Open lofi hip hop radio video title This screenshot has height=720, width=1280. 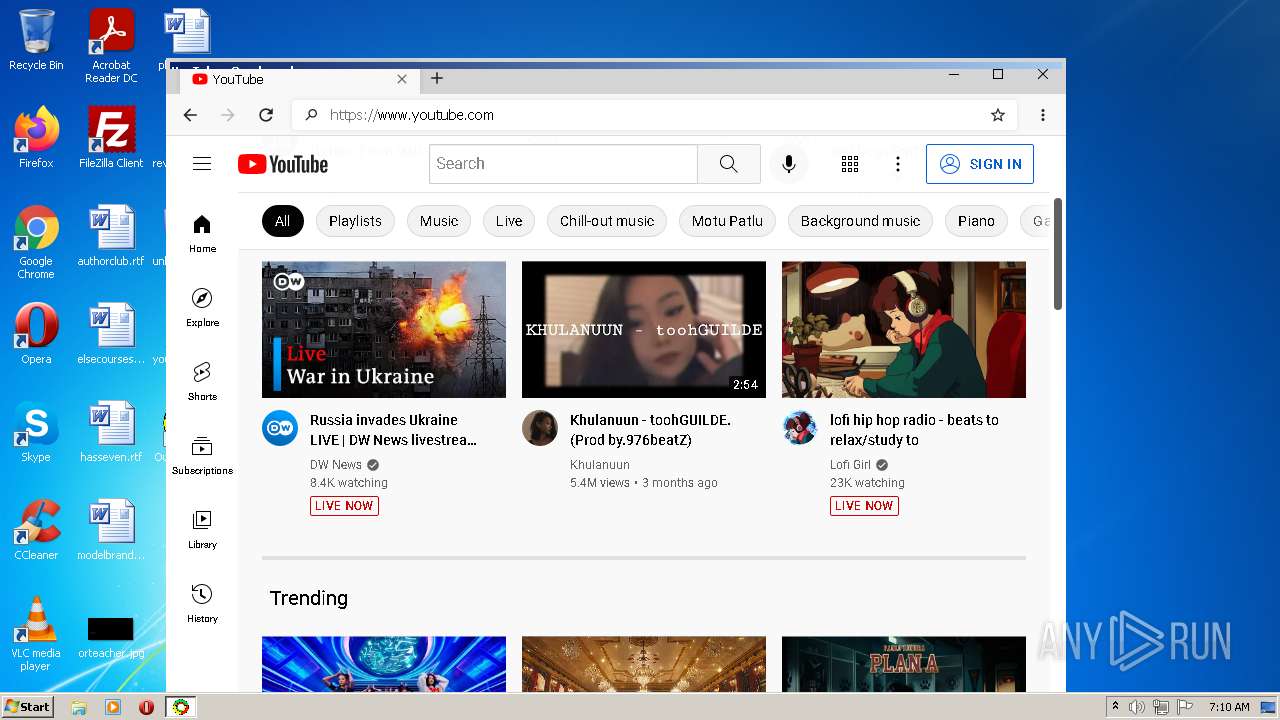click(914, 430)
